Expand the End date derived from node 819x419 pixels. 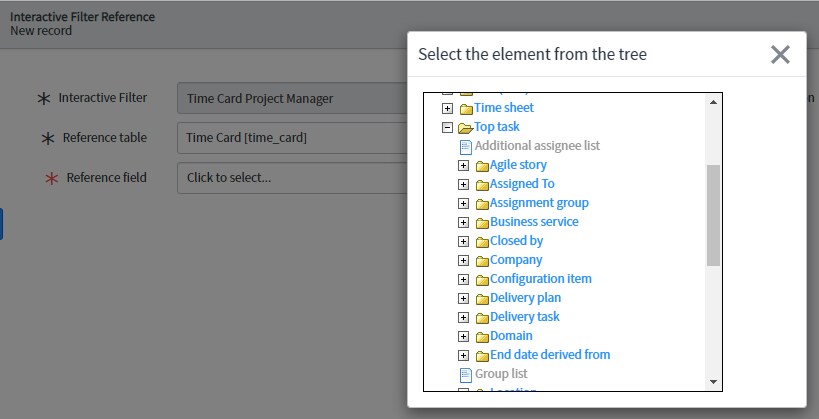click(463, 355)
